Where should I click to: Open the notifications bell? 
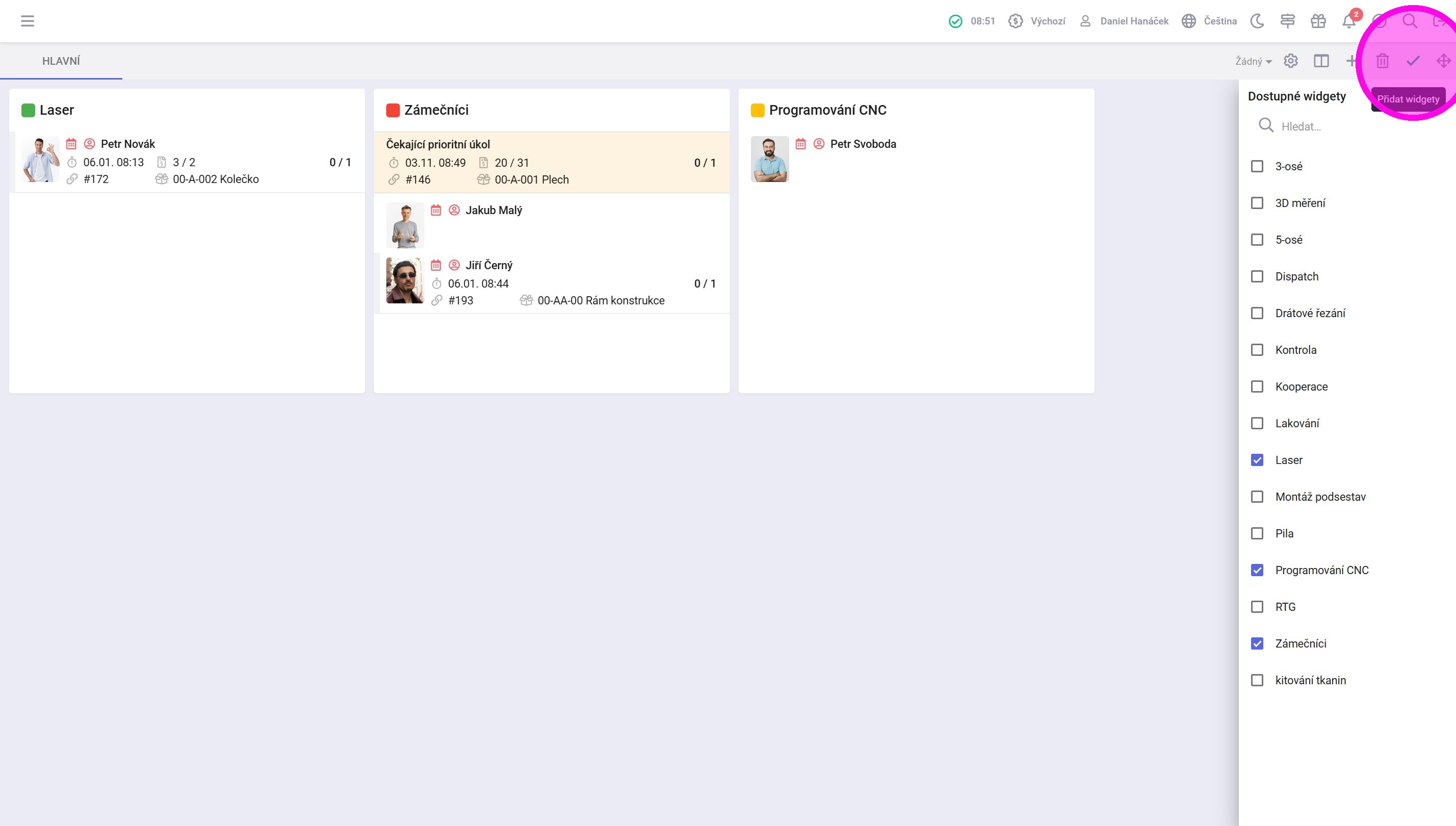(x=1349, y=21)
